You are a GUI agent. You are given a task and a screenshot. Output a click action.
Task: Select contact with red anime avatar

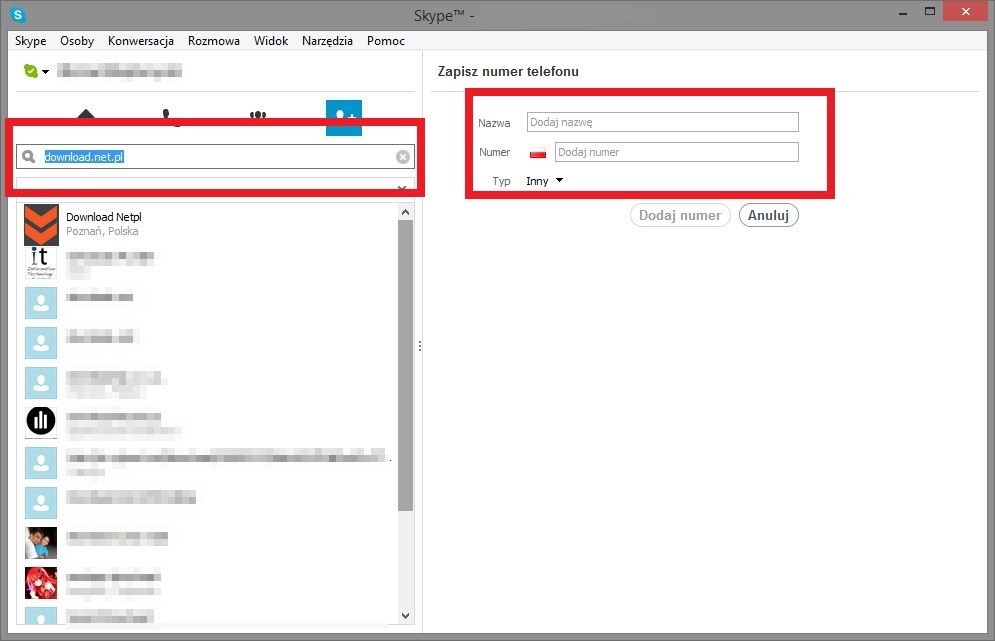(x=41, y=583)
